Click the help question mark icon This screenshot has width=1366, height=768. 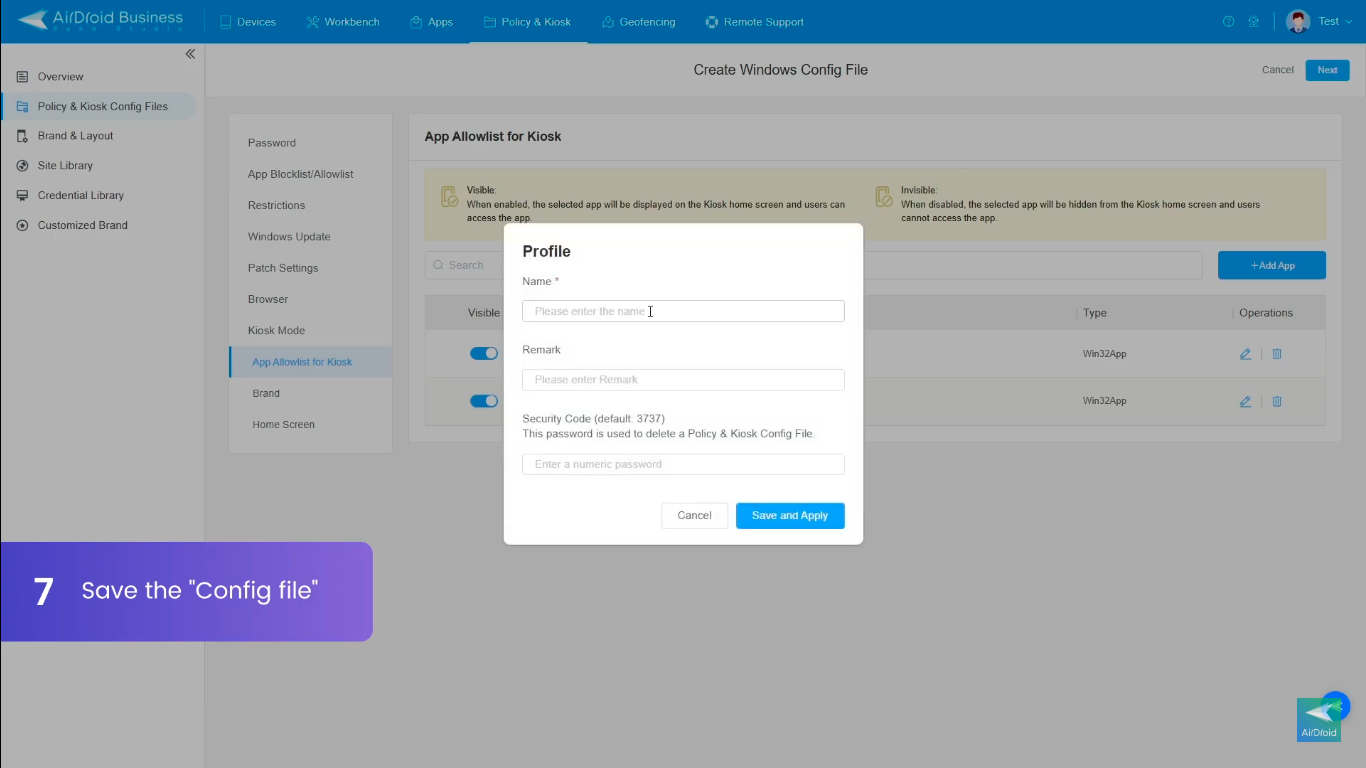tap(1229, 22)
